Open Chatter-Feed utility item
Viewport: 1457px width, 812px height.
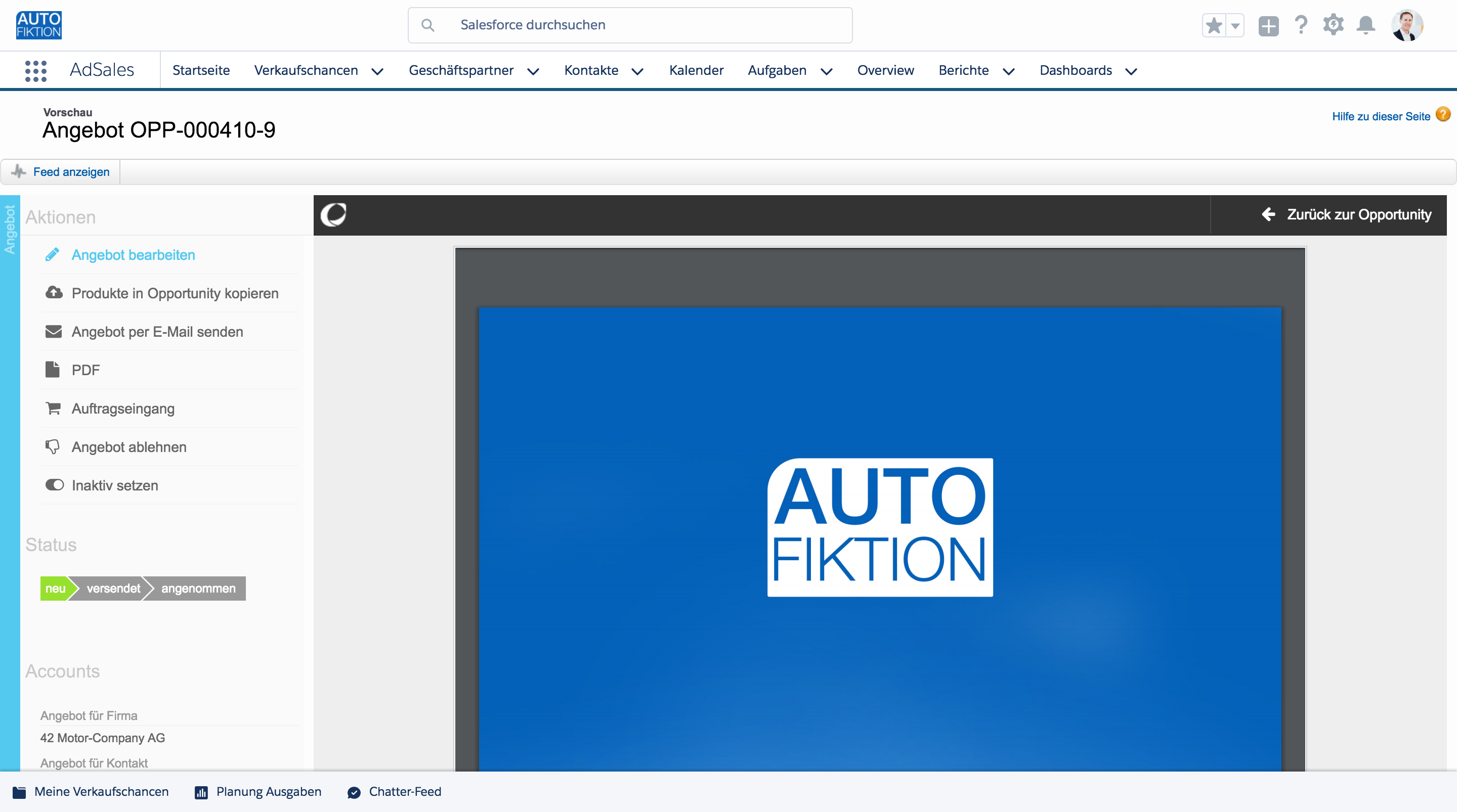[394, 792]
